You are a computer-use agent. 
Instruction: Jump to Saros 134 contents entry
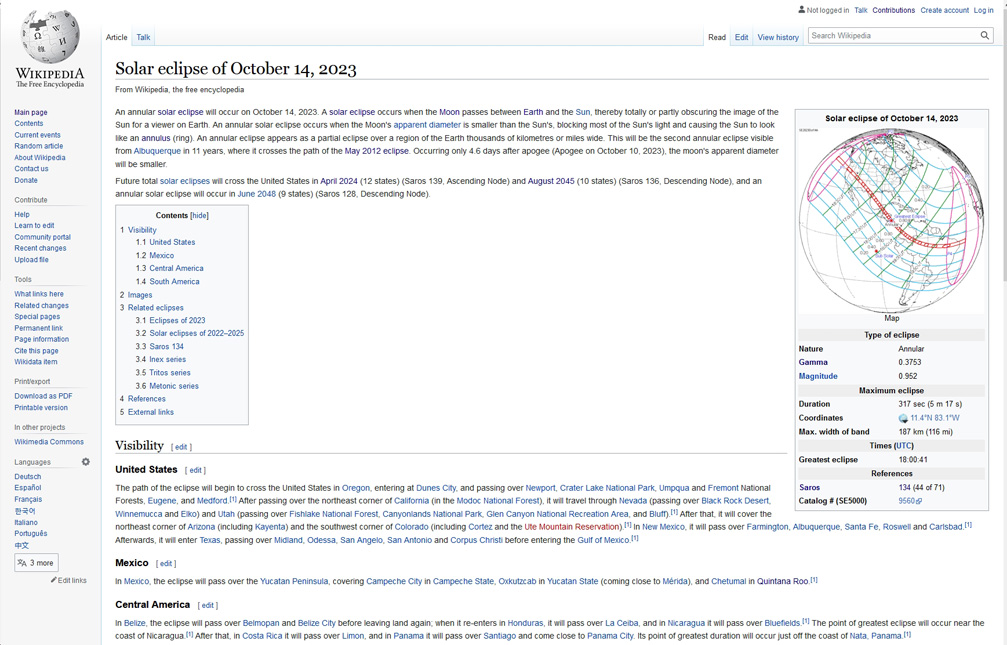(x=166, y=346)
